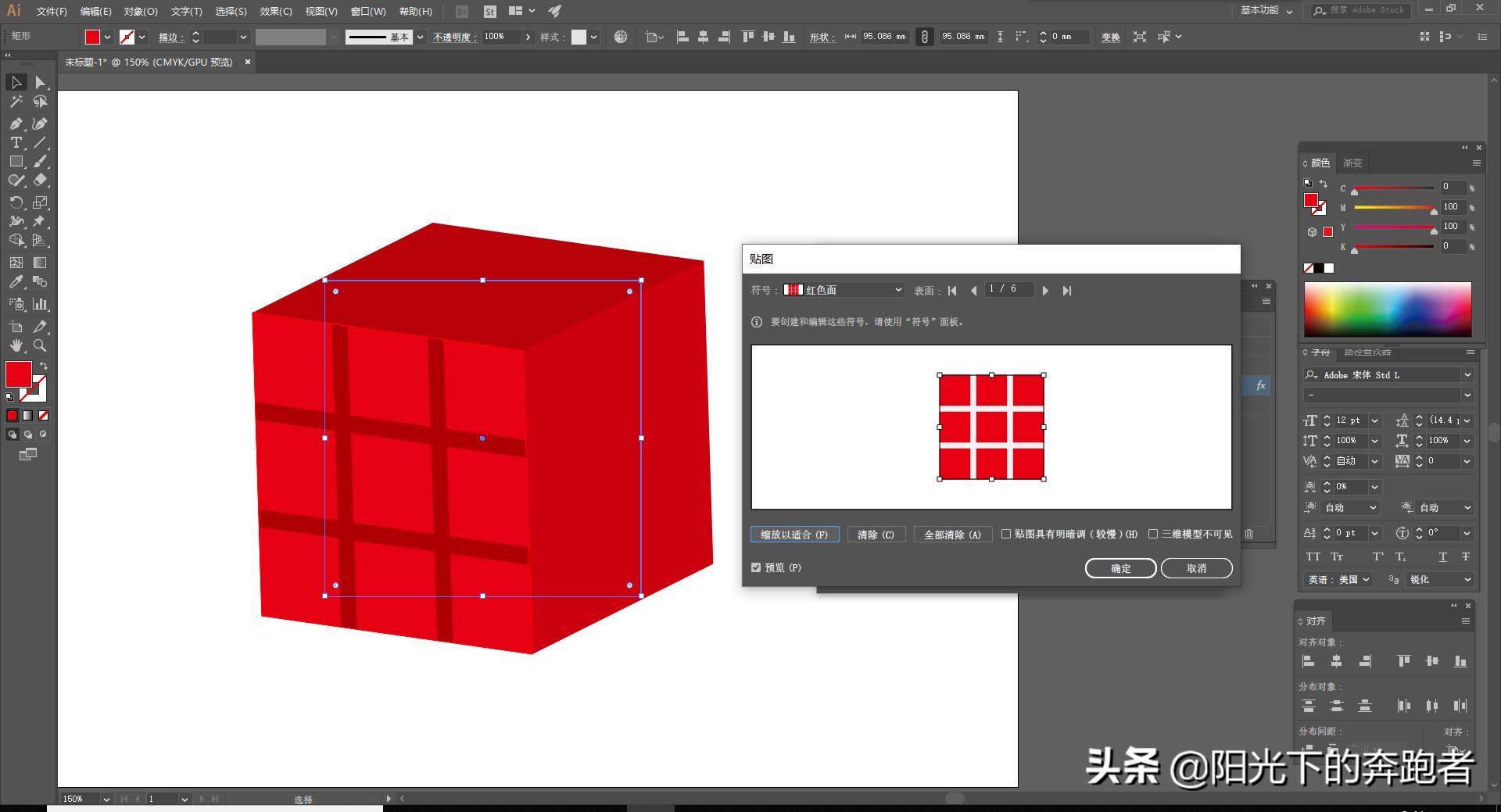Click the Gradient tool in the toolbar
Image resolution: width=1501 pixels, height=812 pixels.
pos(40,262)
